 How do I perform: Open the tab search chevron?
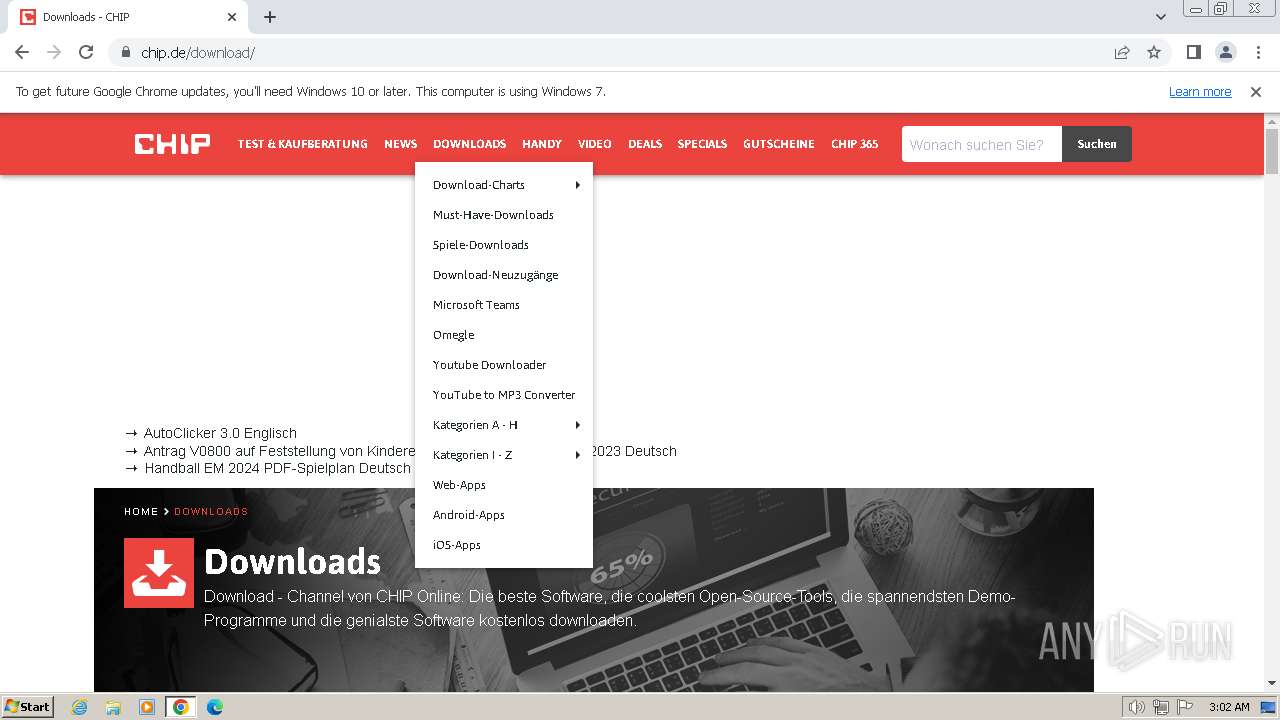pyautogui.click(x=1160, y=17)
